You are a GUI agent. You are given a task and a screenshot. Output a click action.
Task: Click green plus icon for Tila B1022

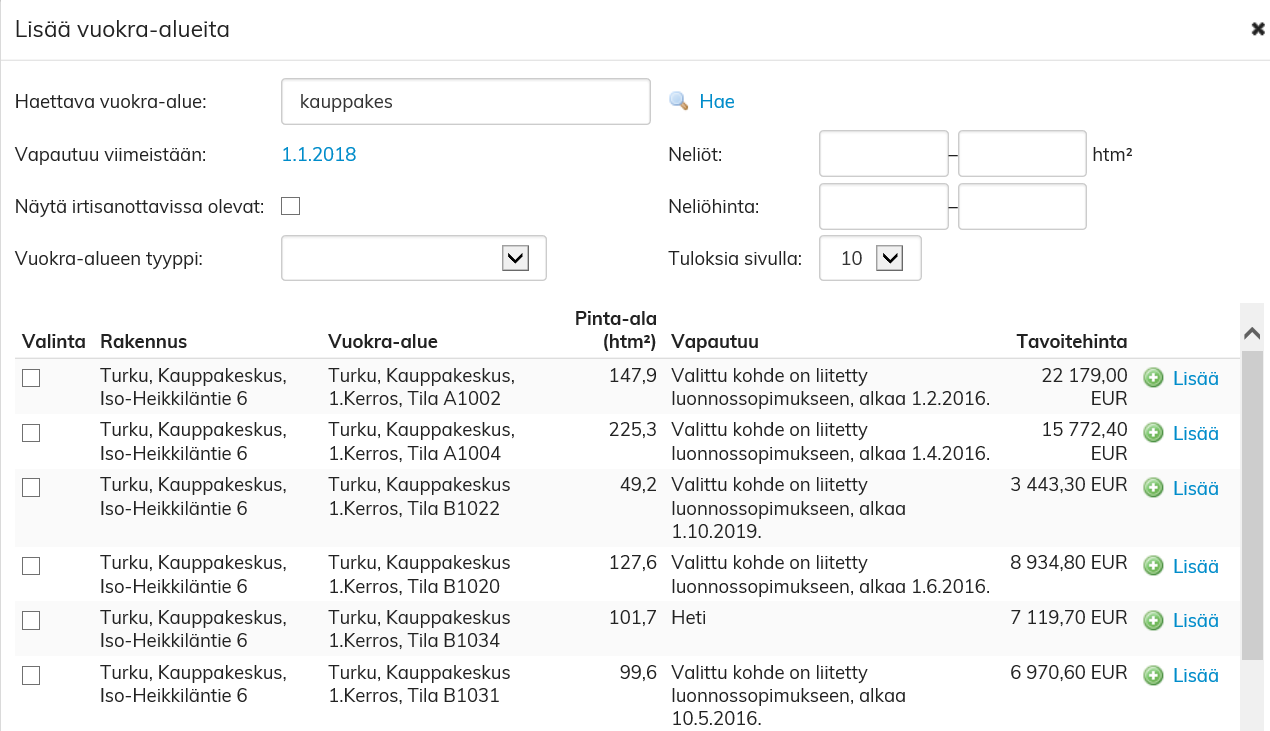click(1153, 488)
